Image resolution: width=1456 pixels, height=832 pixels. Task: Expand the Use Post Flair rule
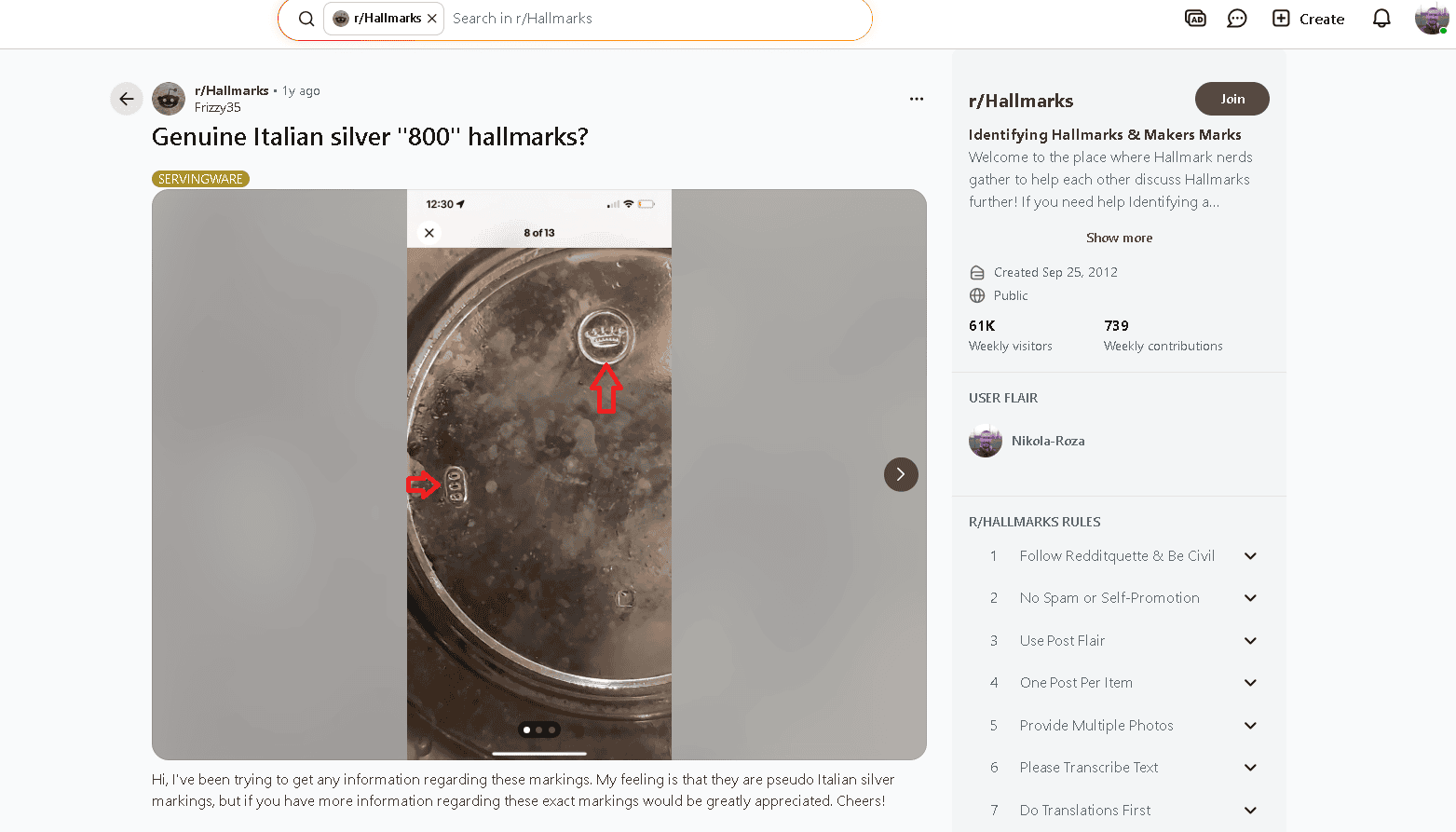point(1250,641)
